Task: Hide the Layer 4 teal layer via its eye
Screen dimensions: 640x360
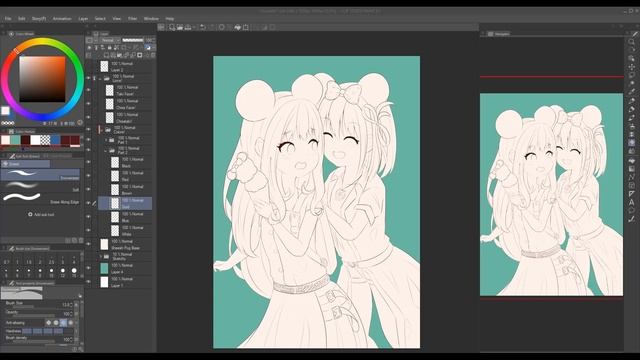Action: 89,268
